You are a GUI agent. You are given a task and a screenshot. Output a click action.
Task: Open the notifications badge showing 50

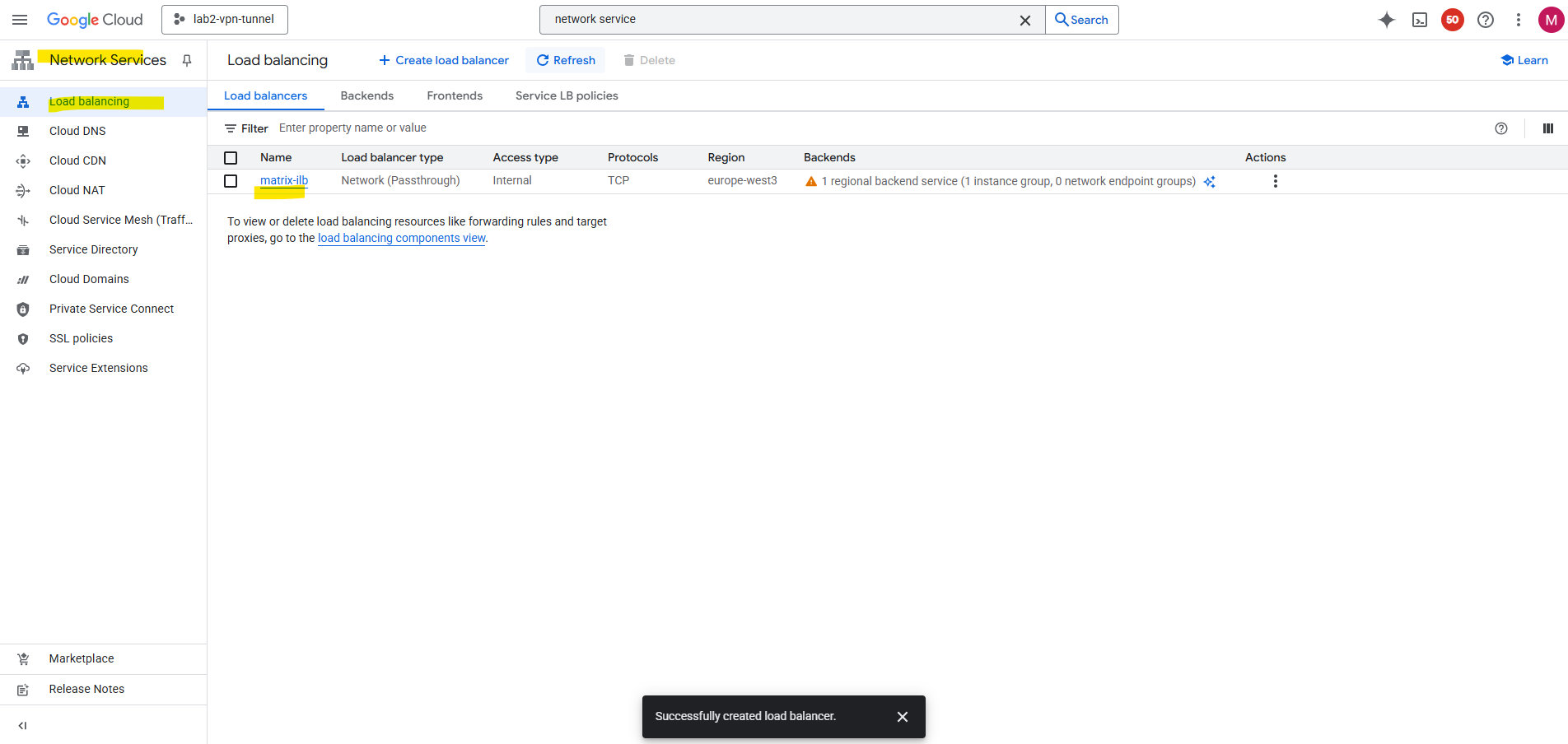(1453, 20)
